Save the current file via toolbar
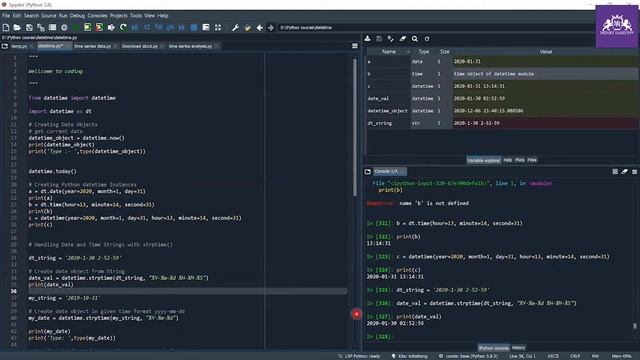640x360 pixels. click(x=29, y=27)
